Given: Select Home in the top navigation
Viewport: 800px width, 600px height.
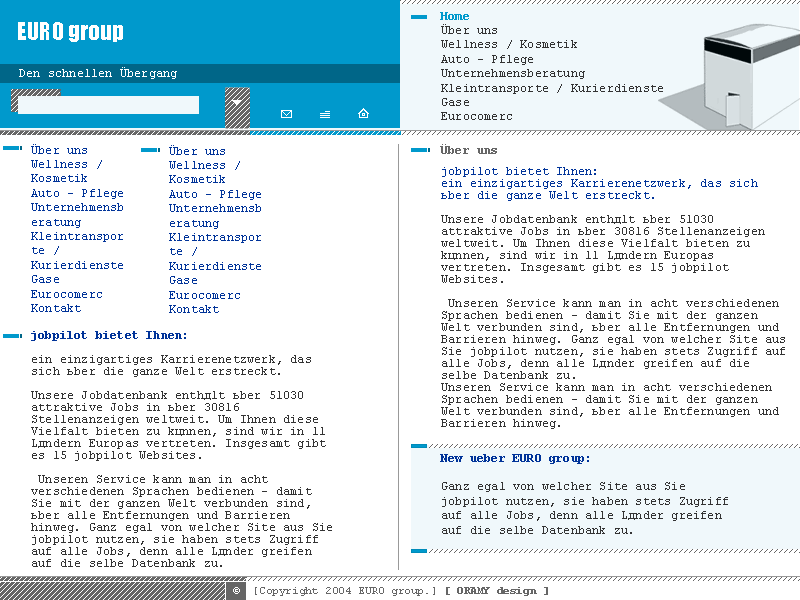Looking at the screenshot, I should (x=454, y=16).
